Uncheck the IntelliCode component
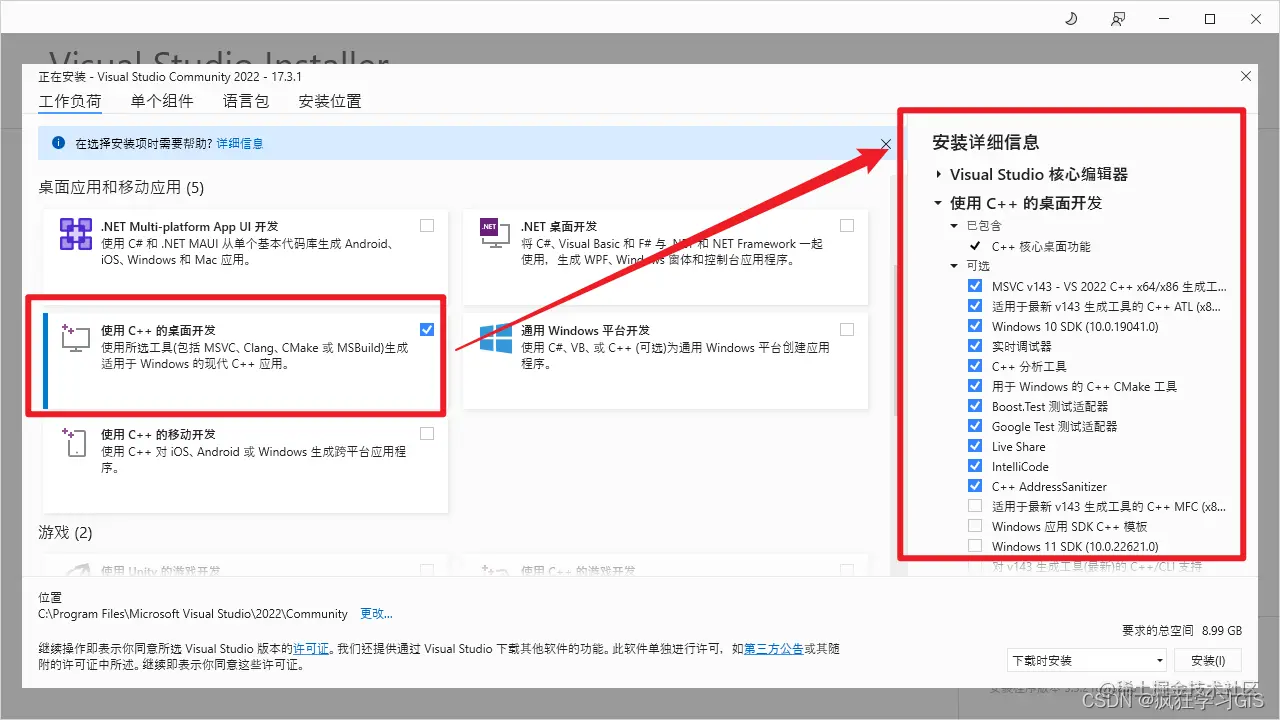This screenshot has width=1280, height=720. pos(975,466)
